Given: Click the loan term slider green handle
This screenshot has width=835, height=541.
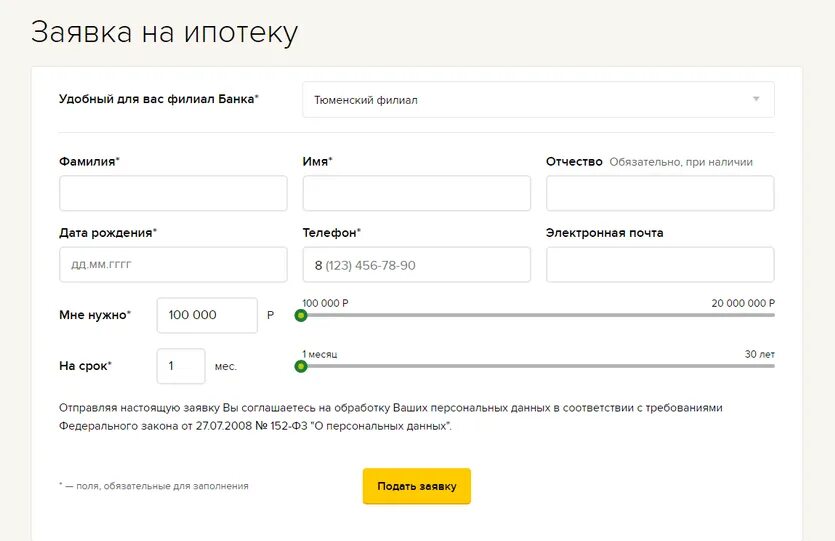Looking at the screenshot, I should 301,366.
